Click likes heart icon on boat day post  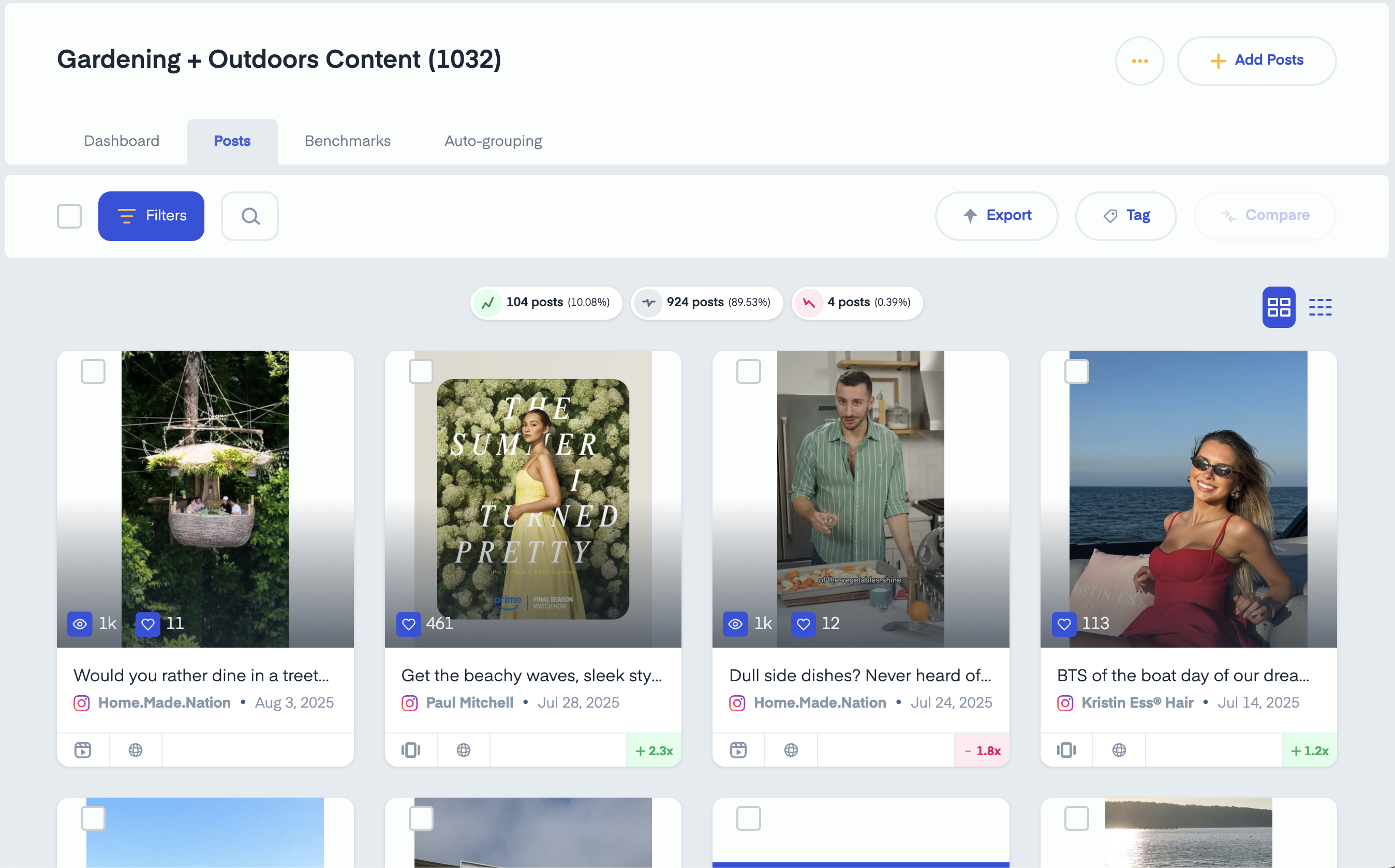coord(1064,623)
